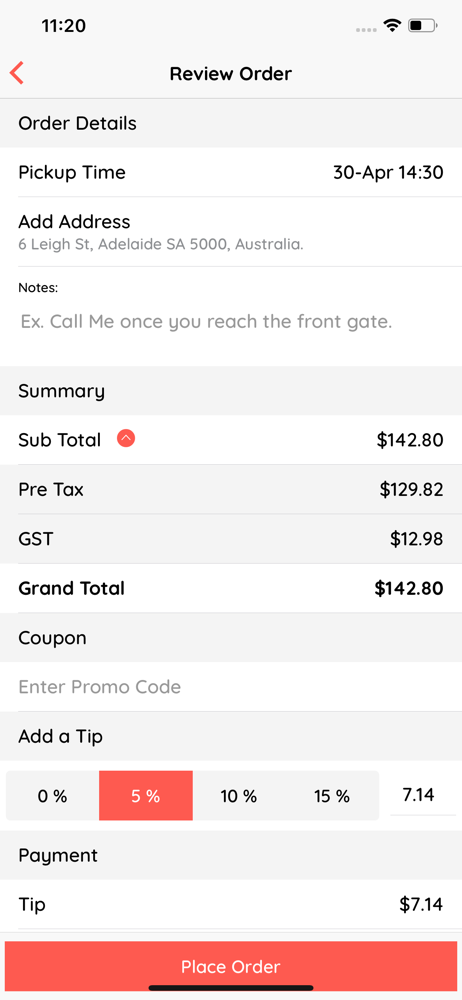Collapse the Sub Total breakdown chevron

pos(126,439)
